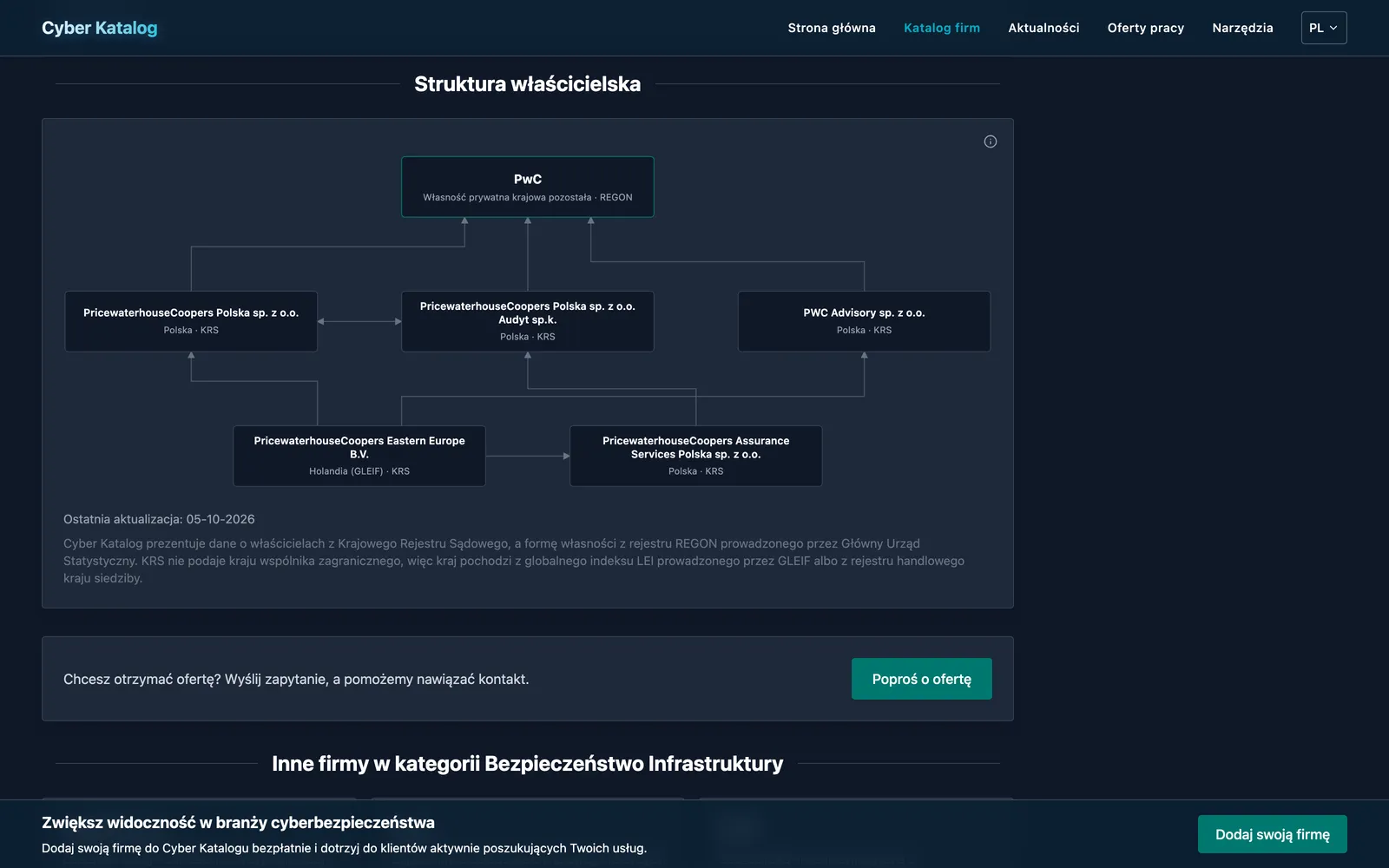The height and width of the screenshot is (868, 1389).
Task: Select leftmost PricewaterhouseCoopers Polska sp. z o.o. node
Action: [191, 321]
